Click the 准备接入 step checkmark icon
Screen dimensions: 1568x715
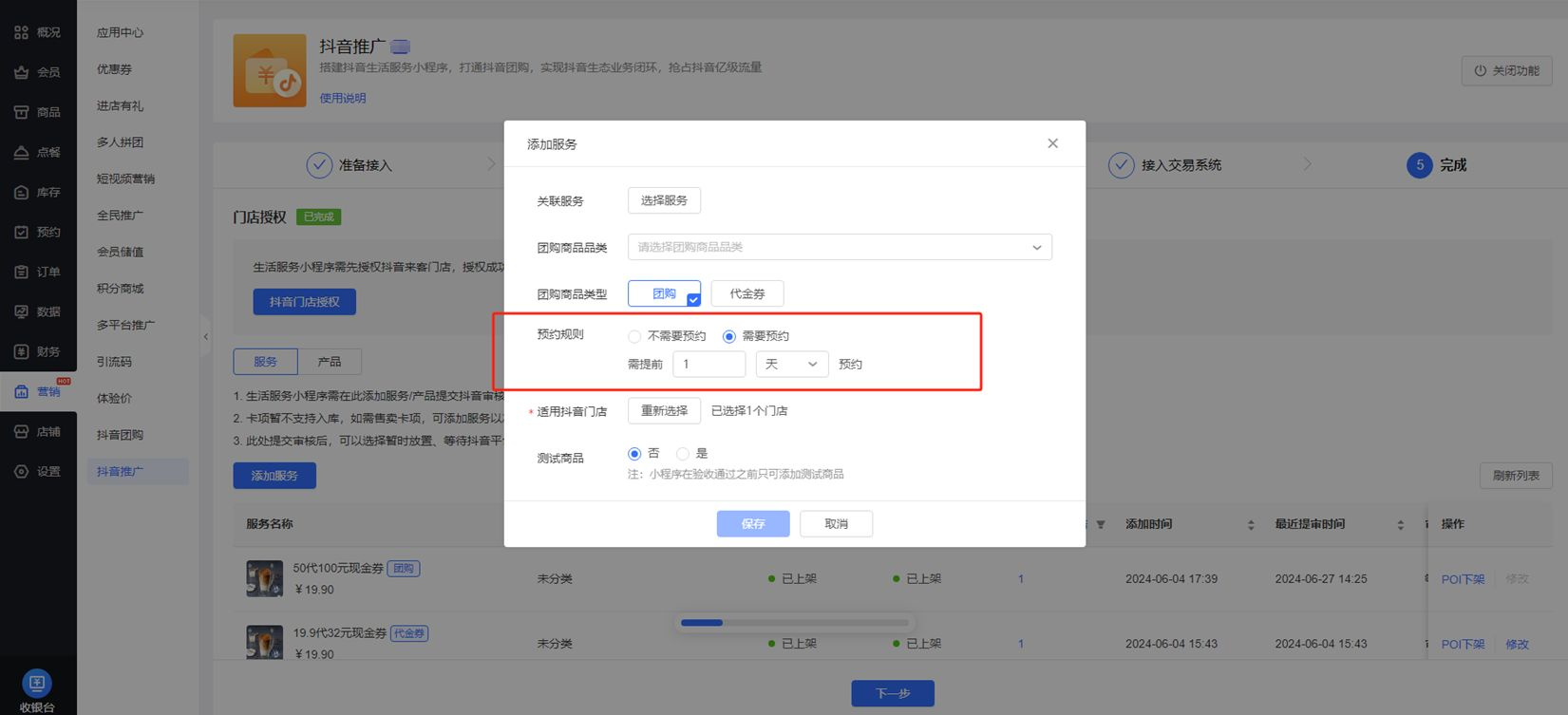coord(319,165)
